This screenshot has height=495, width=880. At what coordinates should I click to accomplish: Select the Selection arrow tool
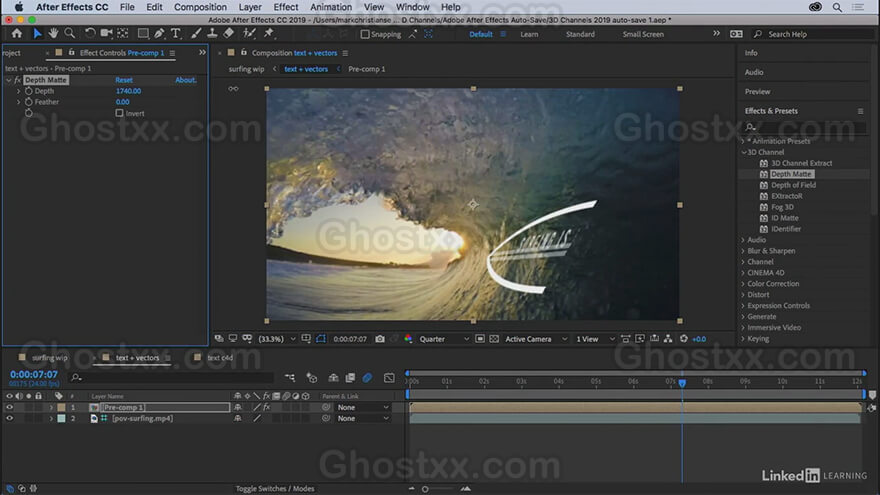37,34
